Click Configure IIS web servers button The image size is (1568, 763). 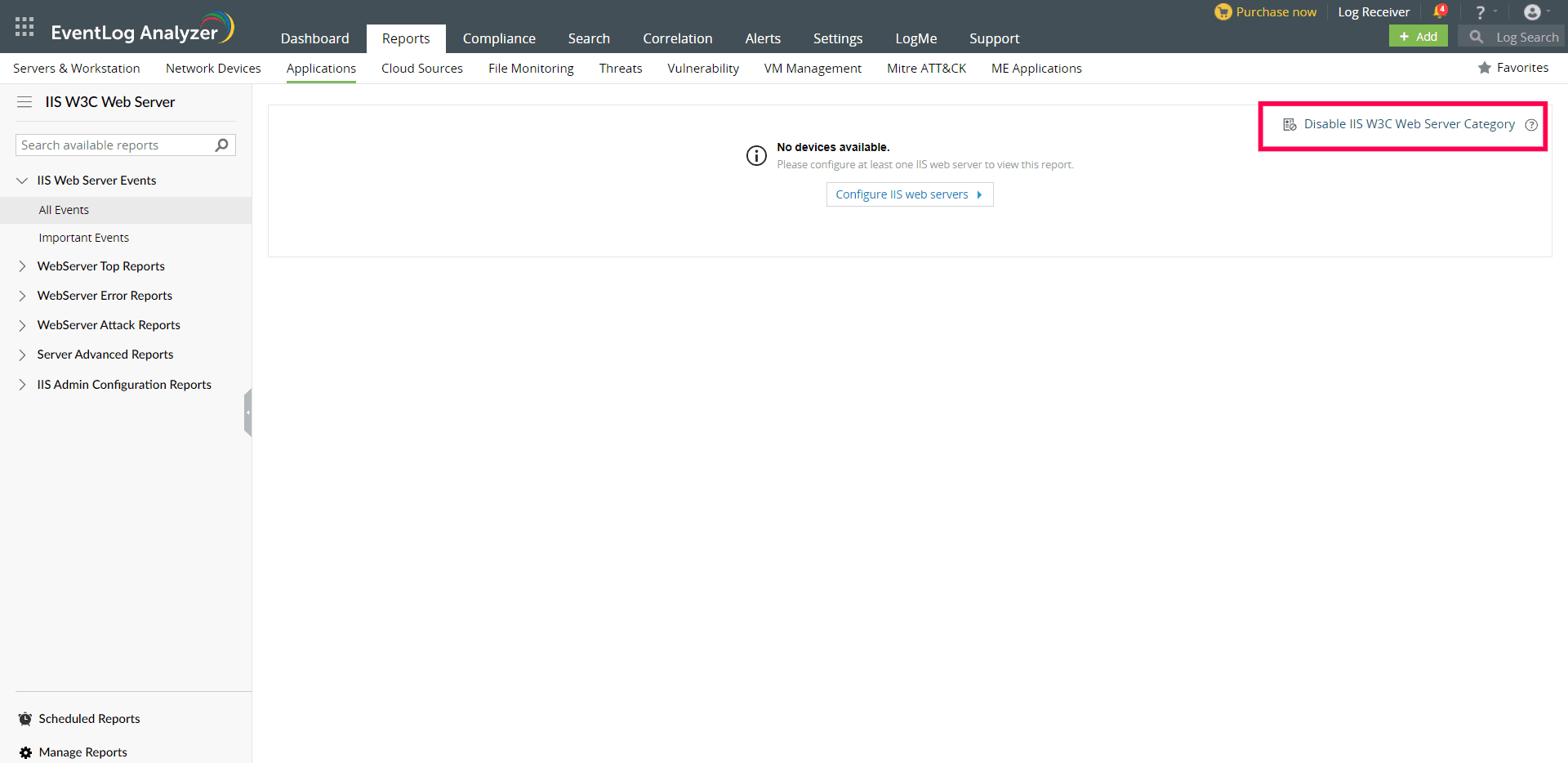tap(910, 194)
